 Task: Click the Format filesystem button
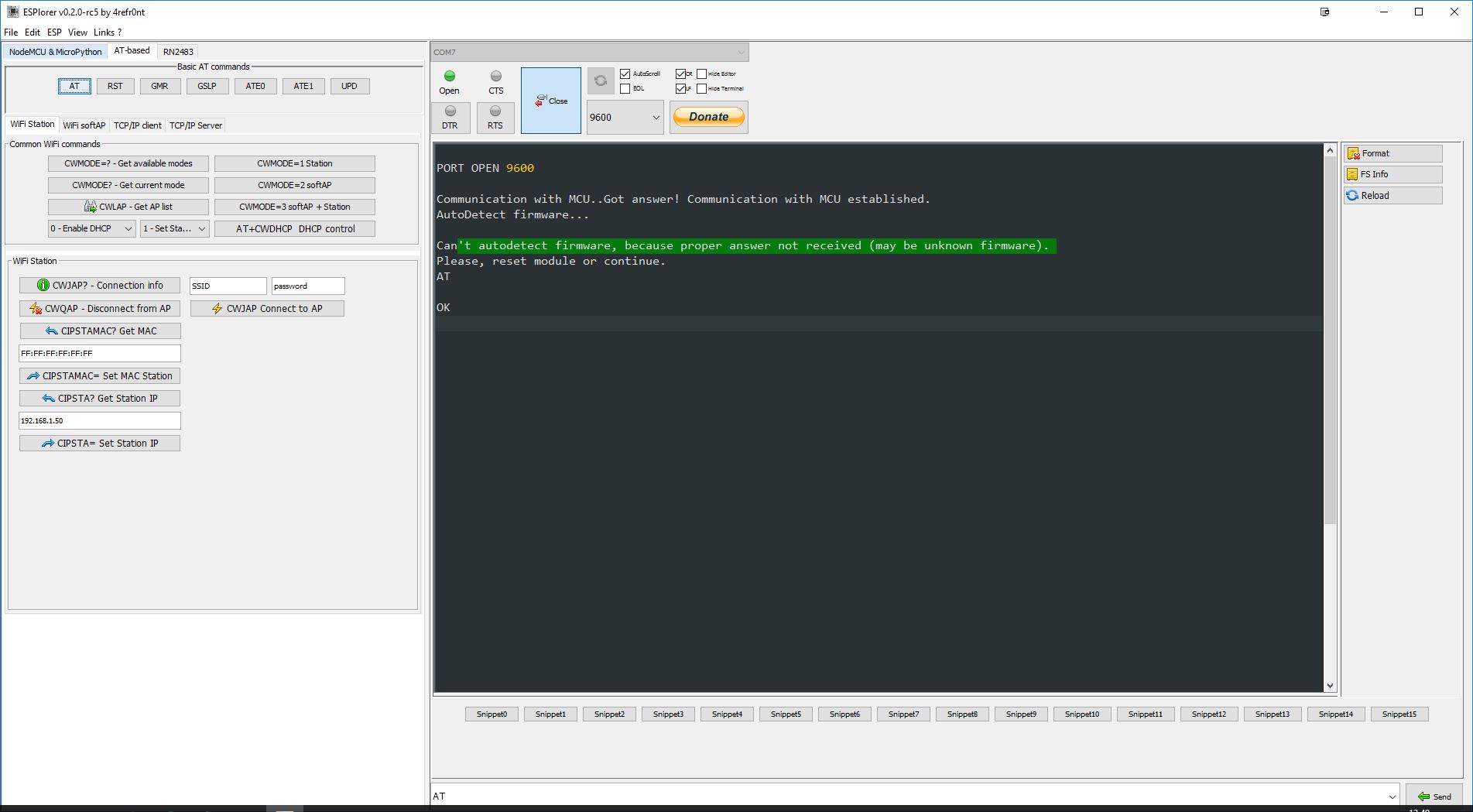[1392, 153]
